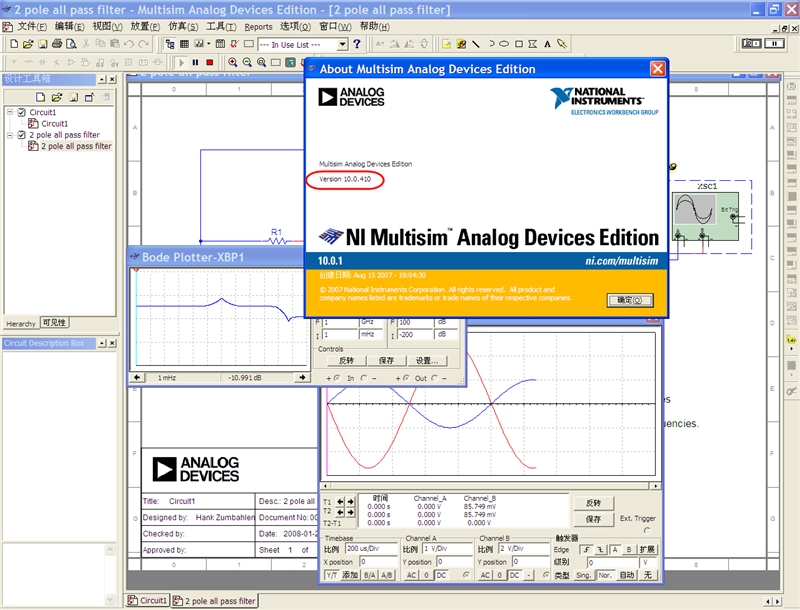Start simulation with the Run play button
This screenshot has width=800, height=610.
tap(181, 62)
